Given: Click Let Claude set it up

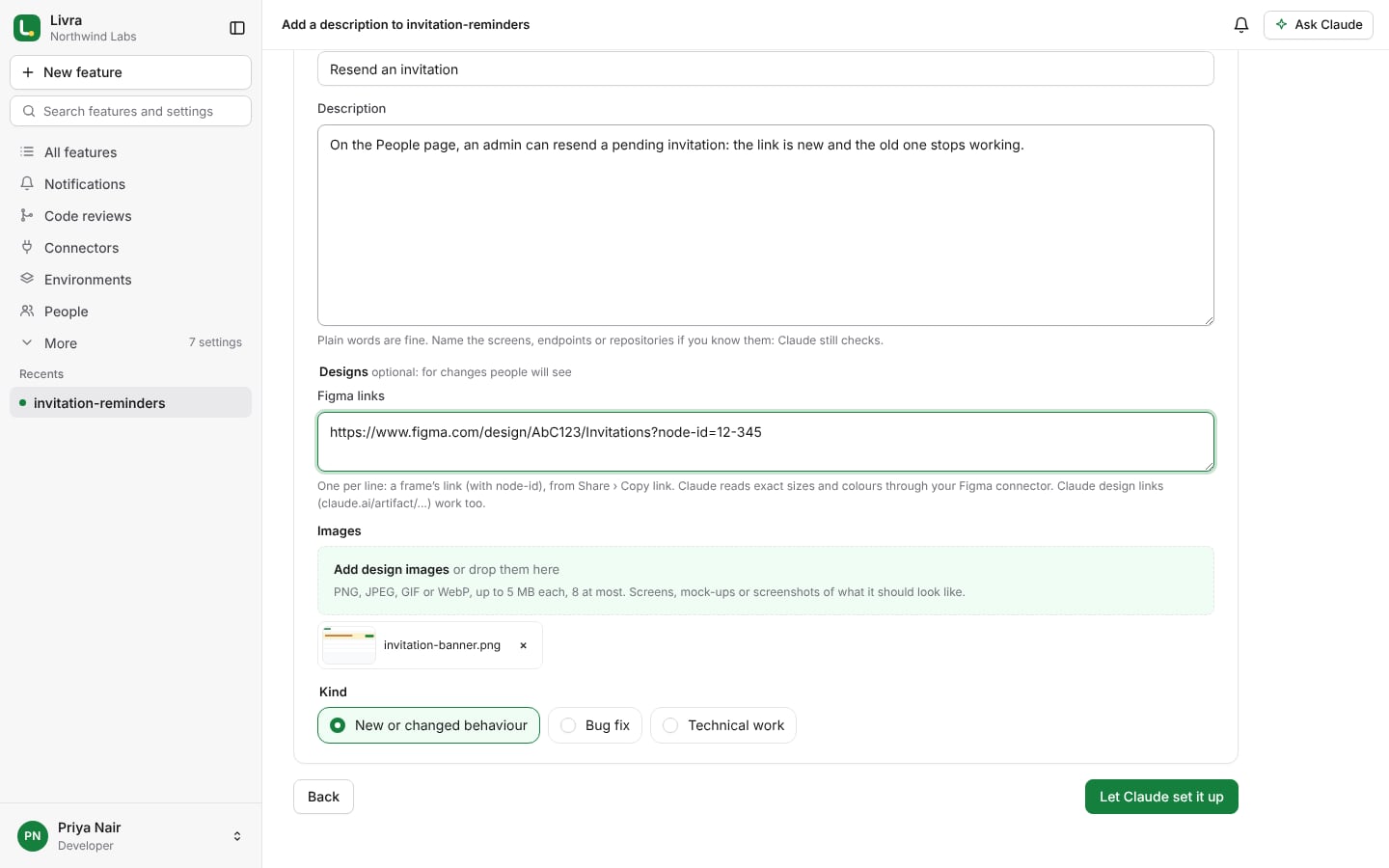Looking at the screenshot, I should pyautogui.click(x=1161, y=797).
